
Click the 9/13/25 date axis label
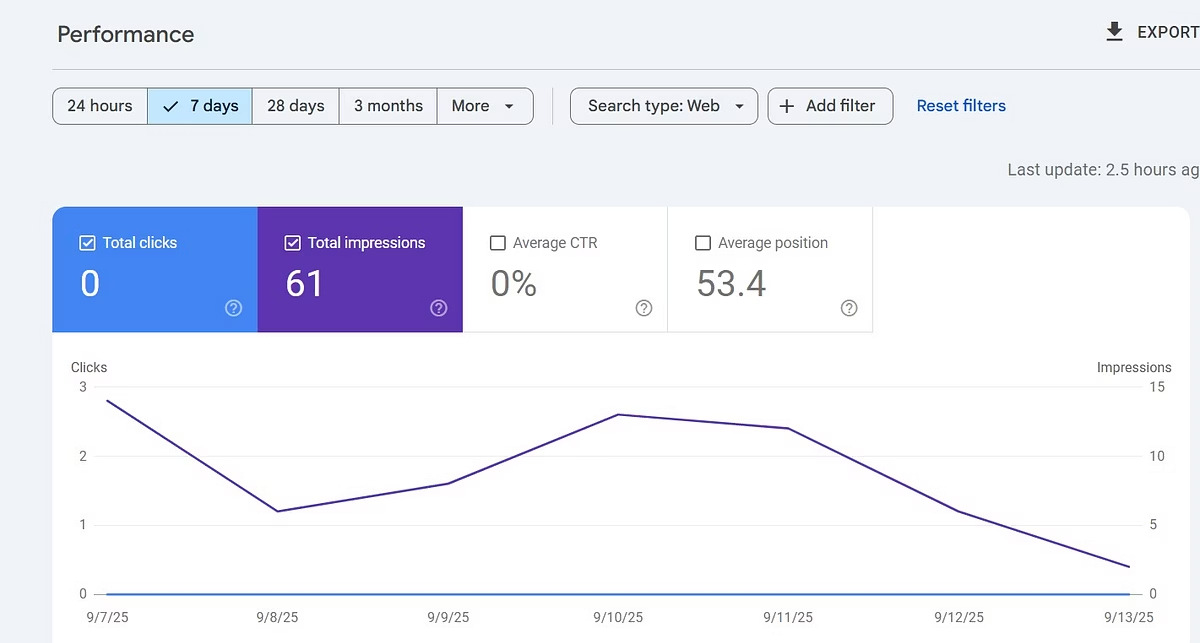tap(1129, 618)
